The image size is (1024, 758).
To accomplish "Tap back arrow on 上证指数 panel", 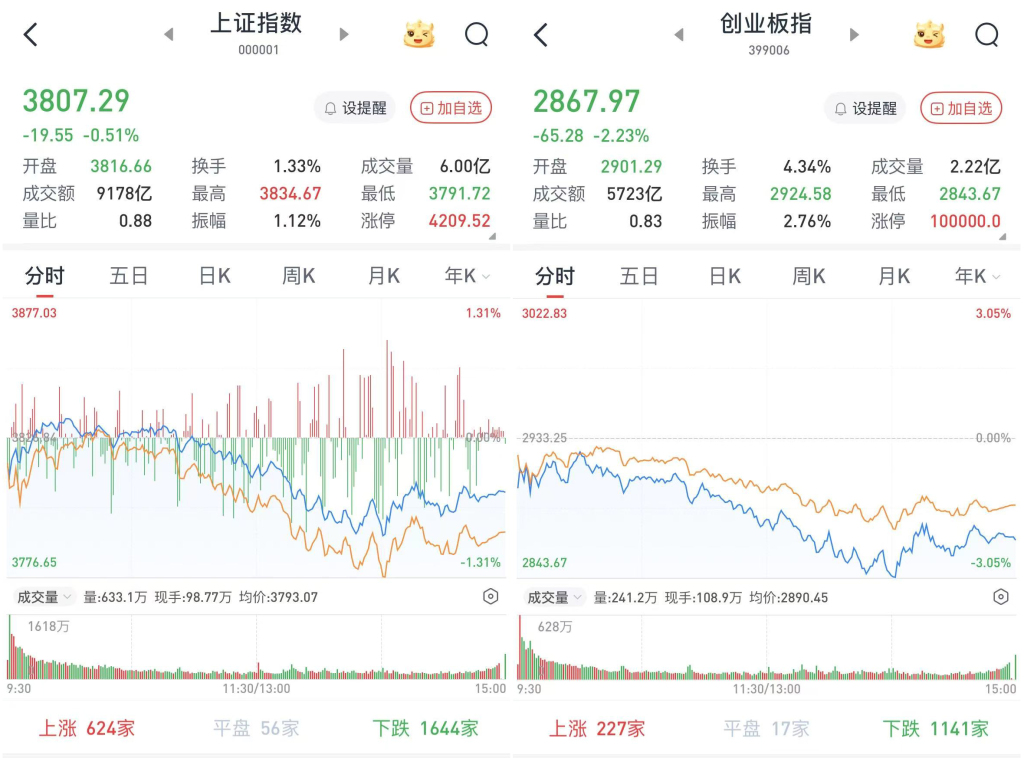I will click(x=30, y=35).
